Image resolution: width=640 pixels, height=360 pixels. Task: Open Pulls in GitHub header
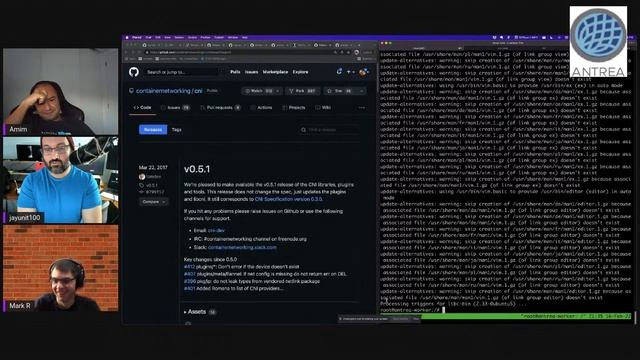pyautogui.click(x=235, y=72)
